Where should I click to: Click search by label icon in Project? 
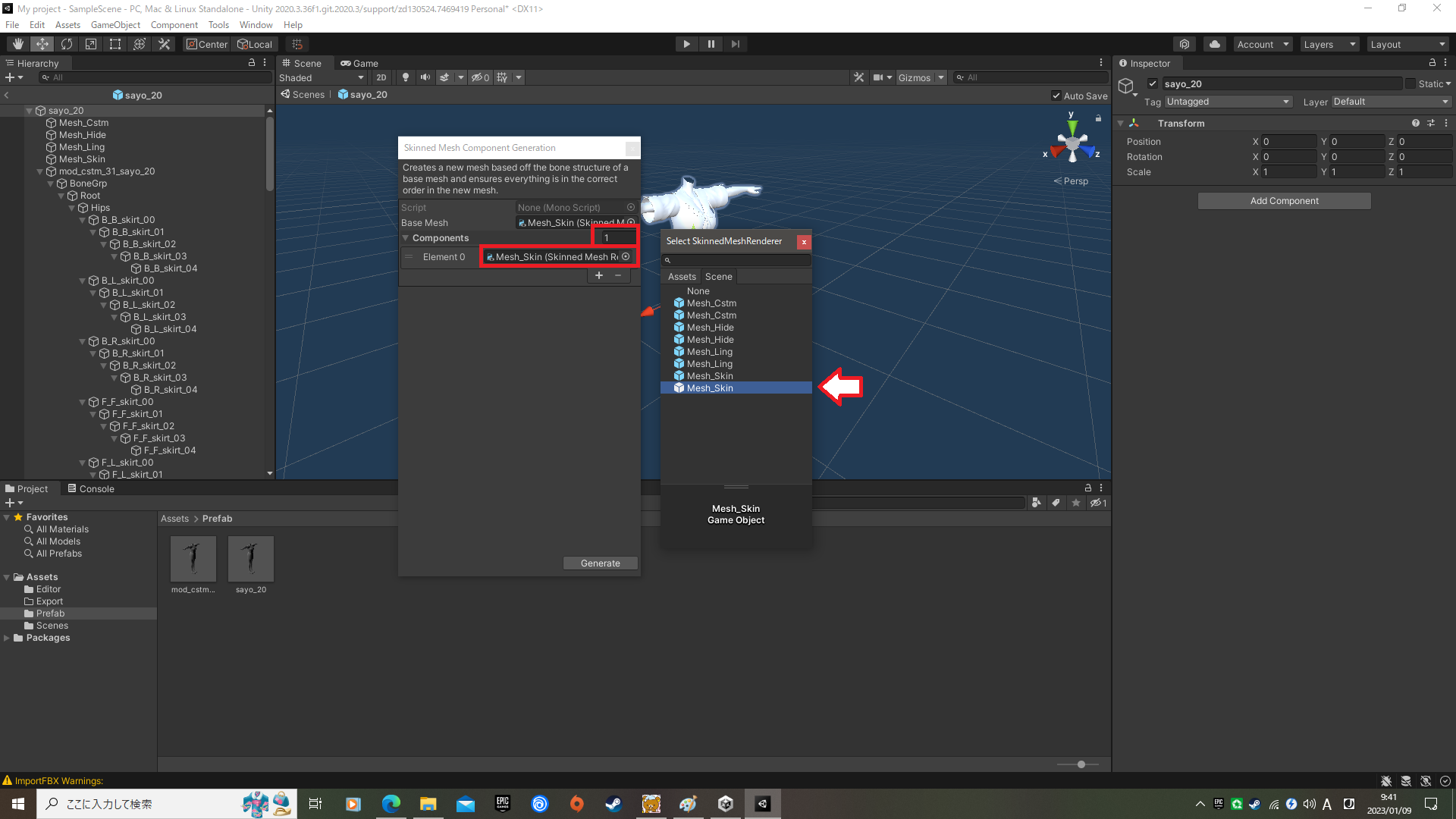[1056, 503]
